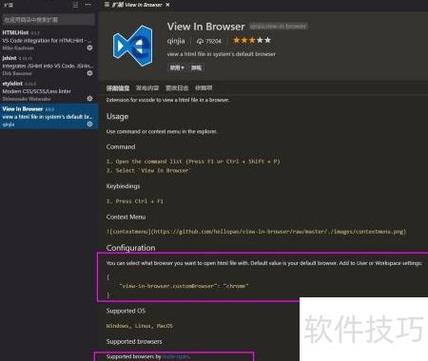The width and height of the screenshot is (428, 361).
Task: Open the gear menu for stylelint extension
Action: (90, 98)
